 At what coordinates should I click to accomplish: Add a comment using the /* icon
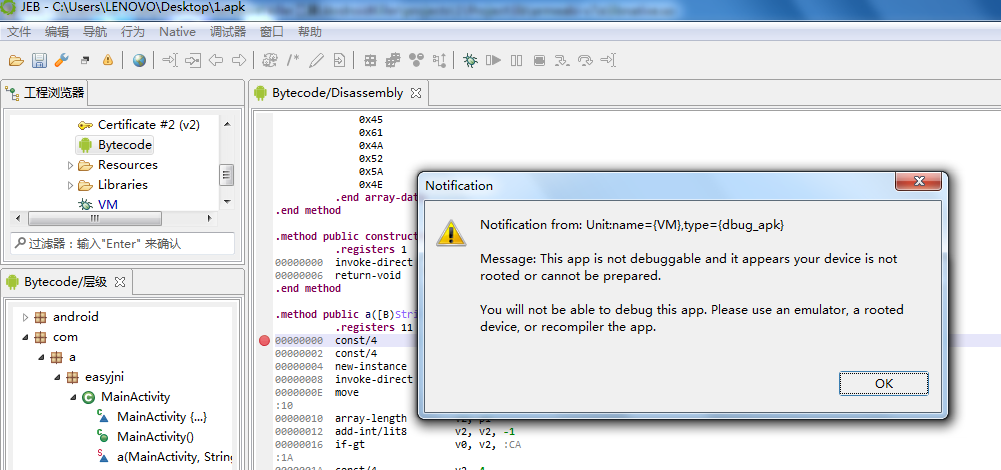coord(293,61)
